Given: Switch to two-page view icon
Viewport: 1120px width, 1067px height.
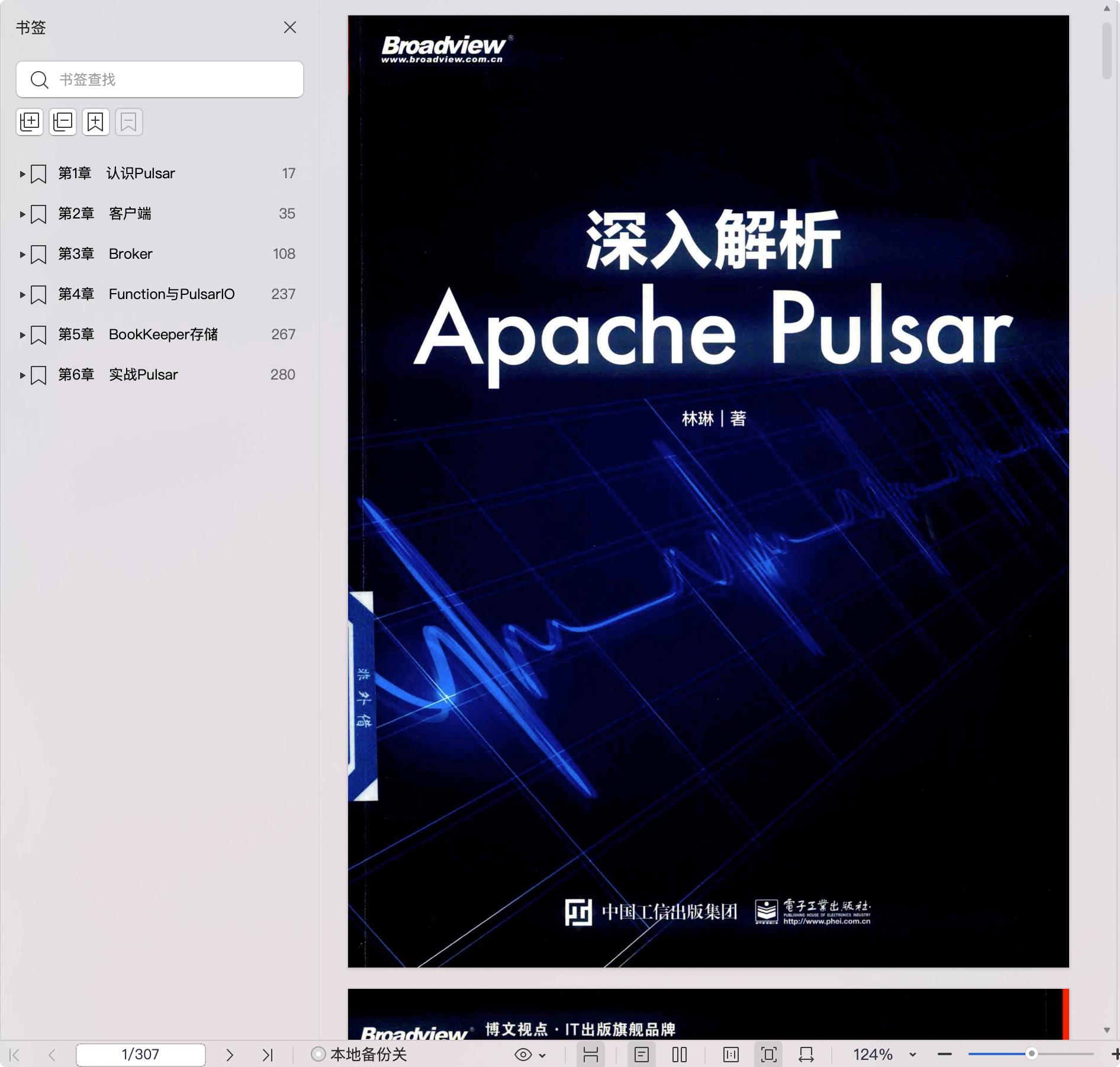Looking at the screenshot, I should 680,1055.
